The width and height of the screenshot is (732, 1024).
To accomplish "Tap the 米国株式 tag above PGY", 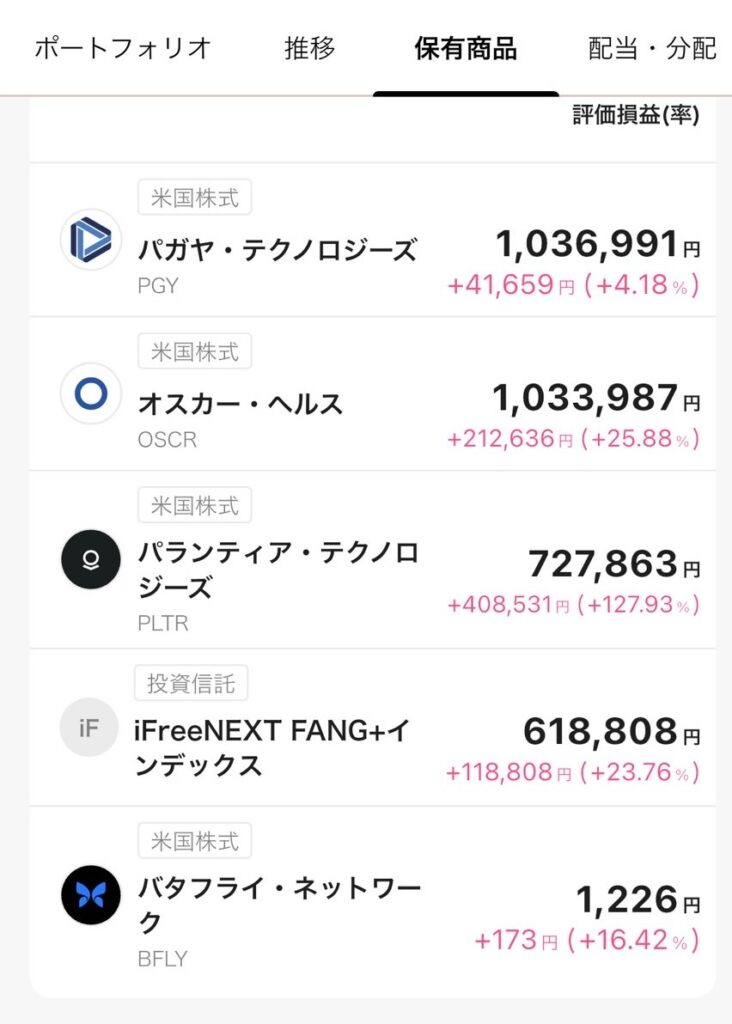I will 194,197.
